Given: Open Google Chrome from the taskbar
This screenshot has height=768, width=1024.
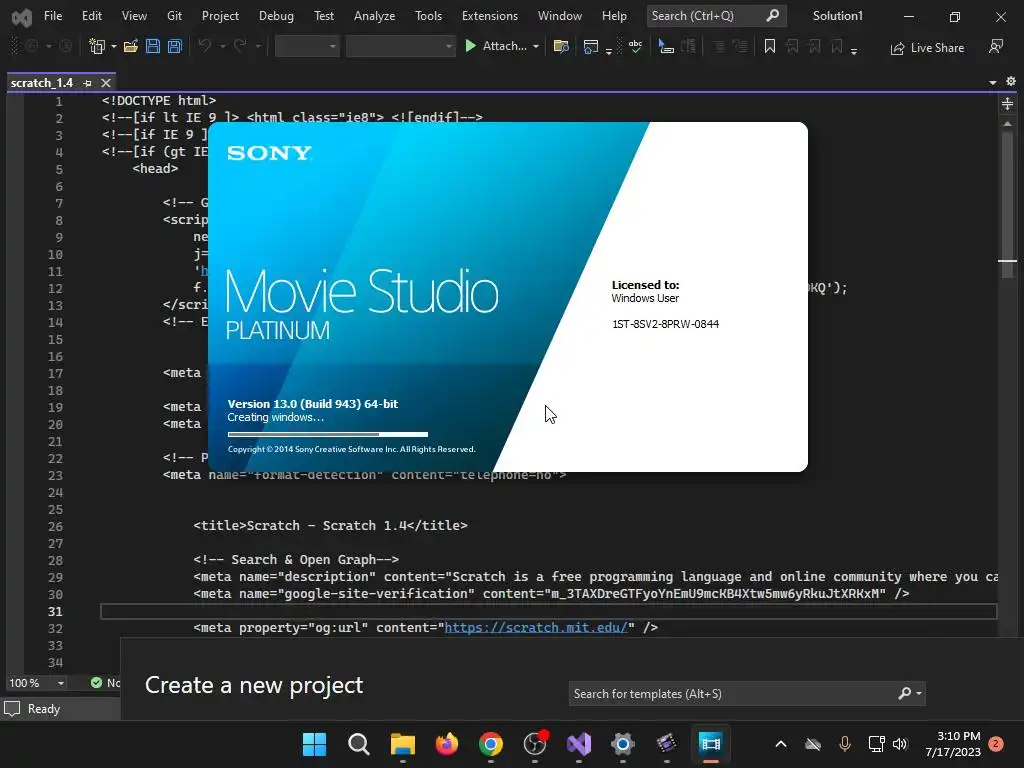Looking at the screenshot, I should click(x=490, y=744).
